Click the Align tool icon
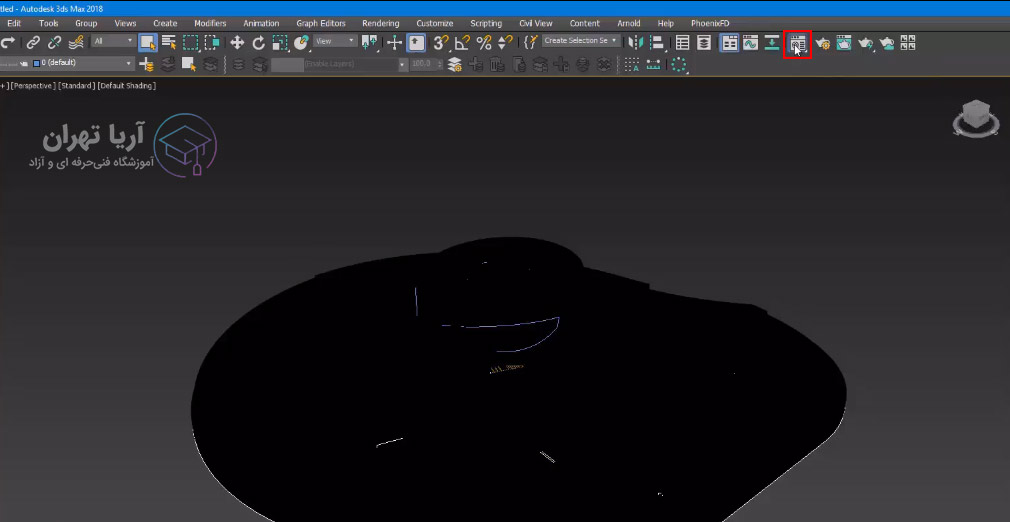 pyautogui.click(x=657, y=43)
